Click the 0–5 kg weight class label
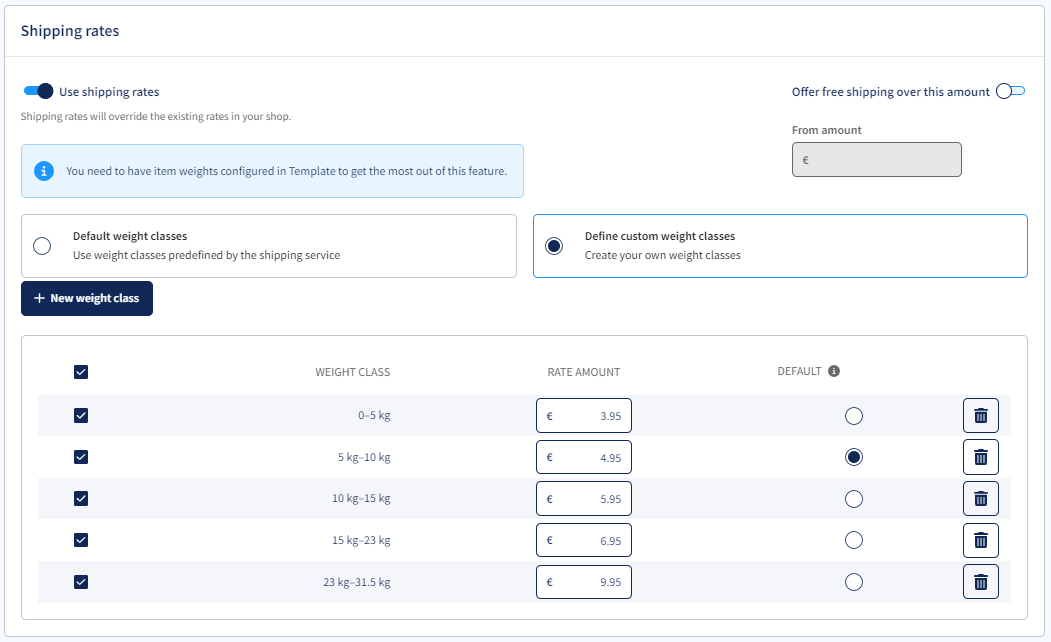1051x642 pixels. (374, 415)
